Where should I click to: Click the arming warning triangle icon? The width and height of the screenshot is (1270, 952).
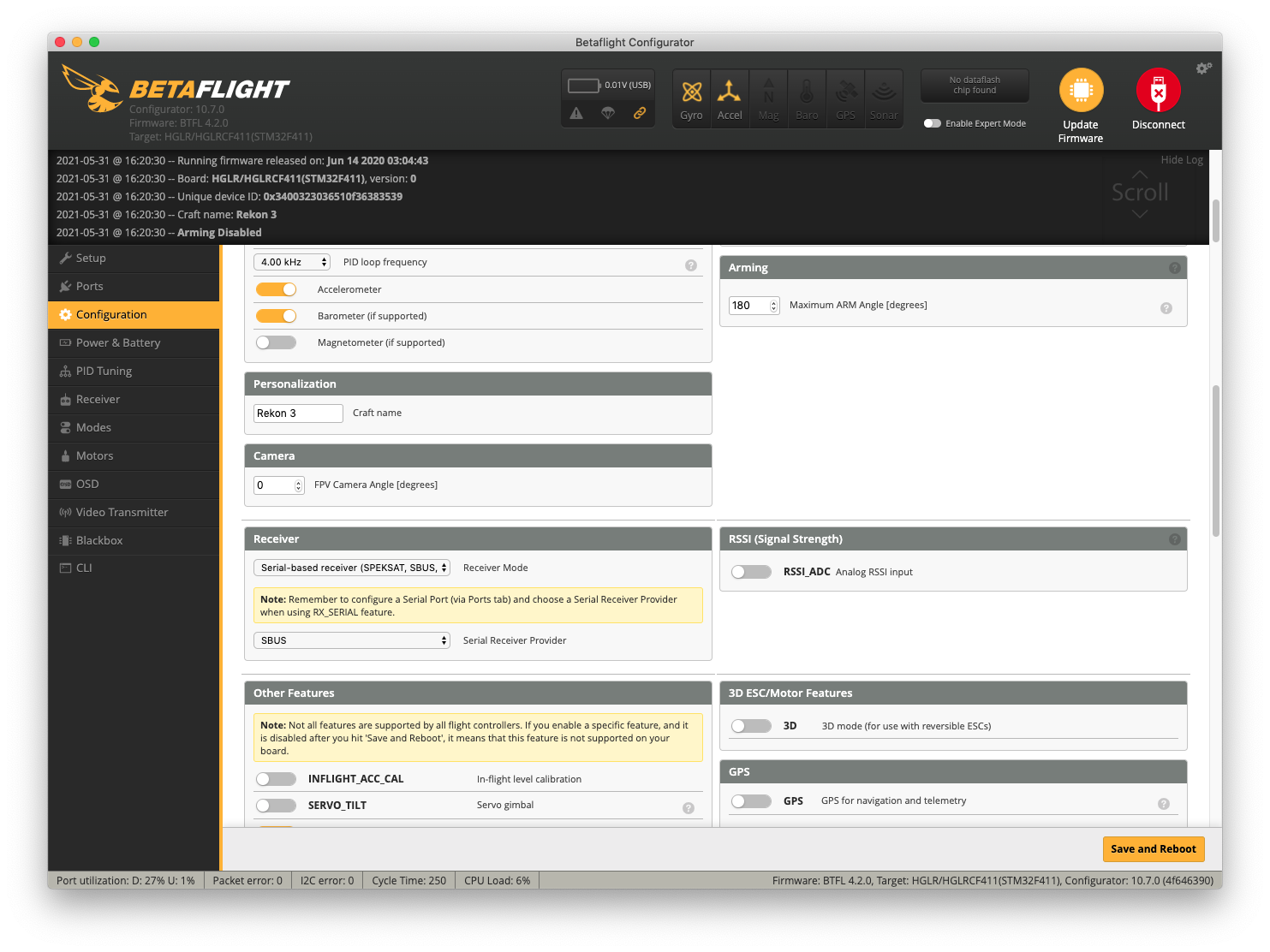(x=576, y=113)
